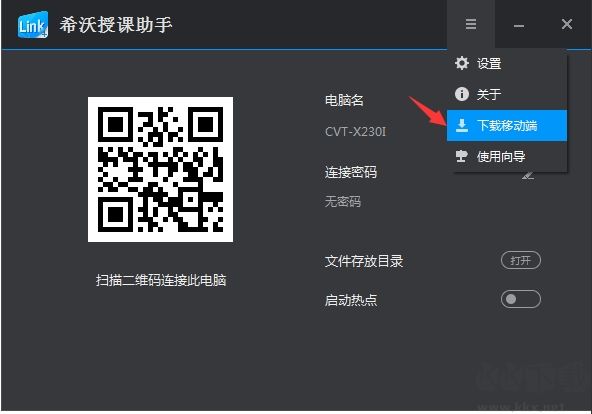Screen dimensions: 592x414
Task: Click the 无密码 password field text
Action: pyautogui.click(x=343, y=202)
